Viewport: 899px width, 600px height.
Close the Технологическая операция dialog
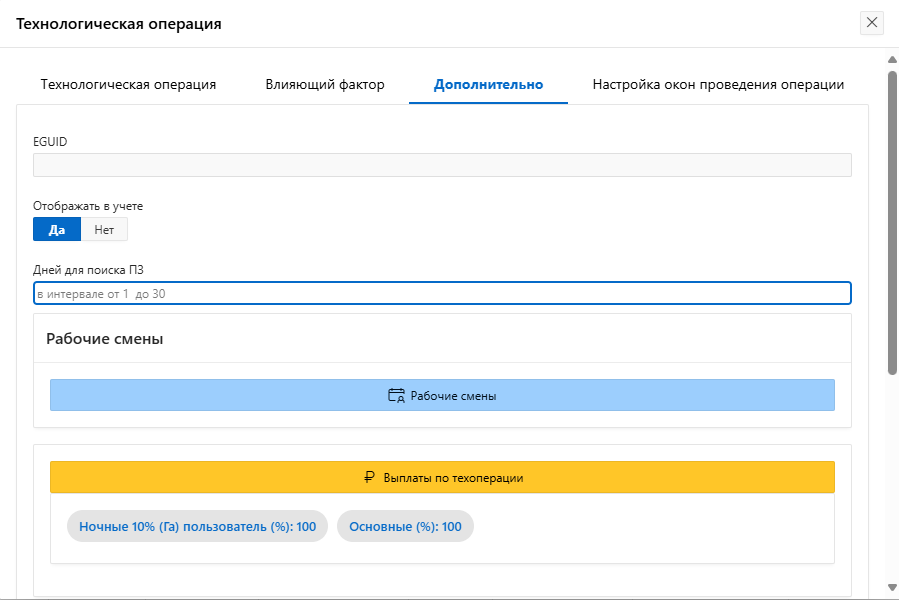872,23
